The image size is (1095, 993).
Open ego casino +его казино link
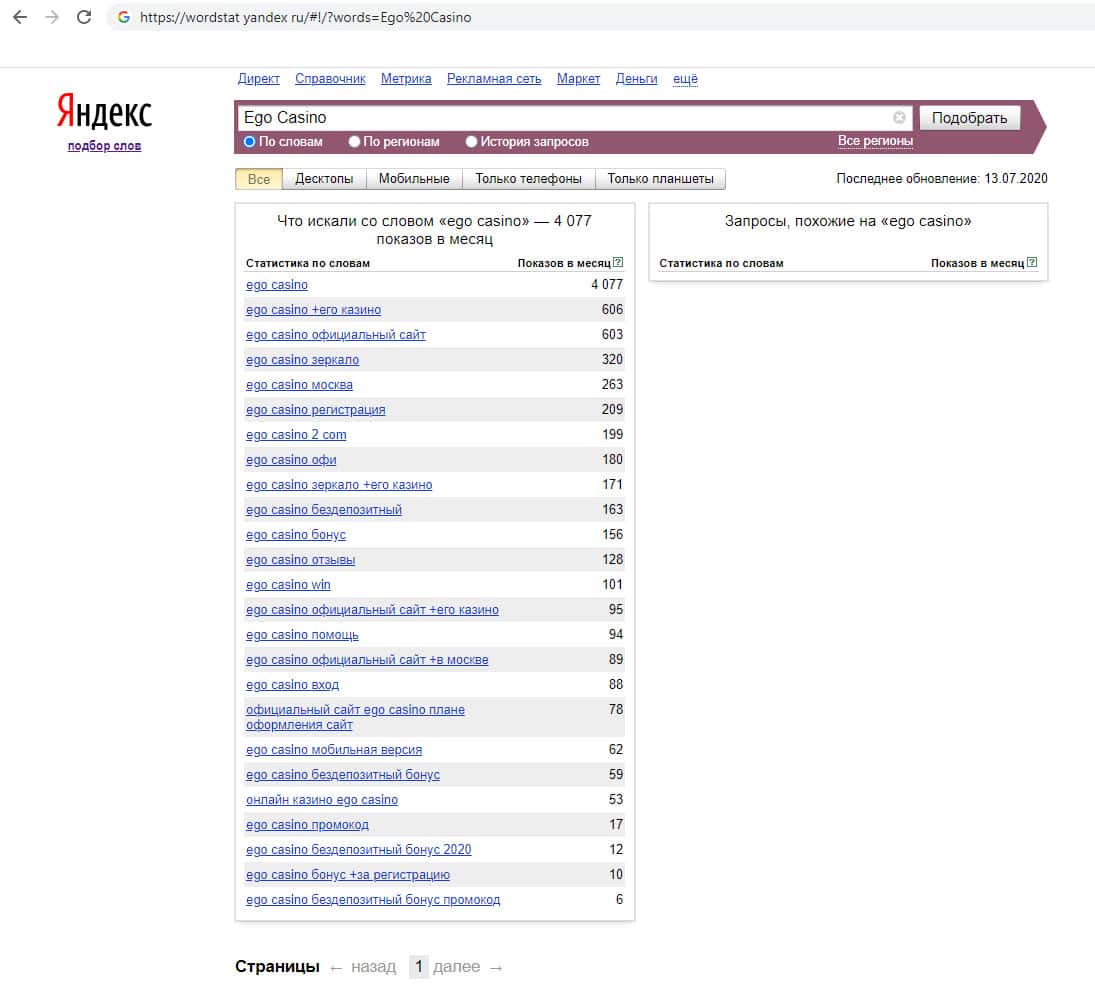pyautogui.click(x=313, y=310)
